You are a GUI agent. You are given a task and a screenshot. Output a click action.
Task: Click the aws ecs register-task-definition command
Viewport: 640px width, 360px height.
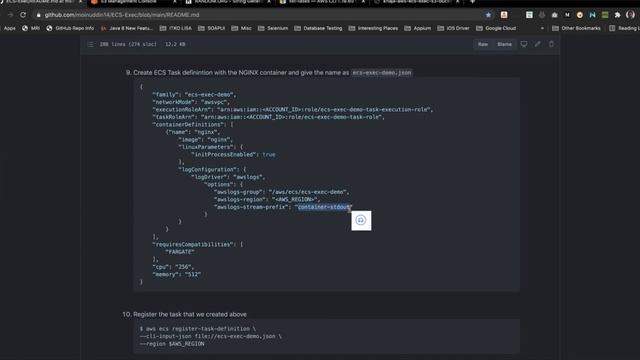coord(198,329)
